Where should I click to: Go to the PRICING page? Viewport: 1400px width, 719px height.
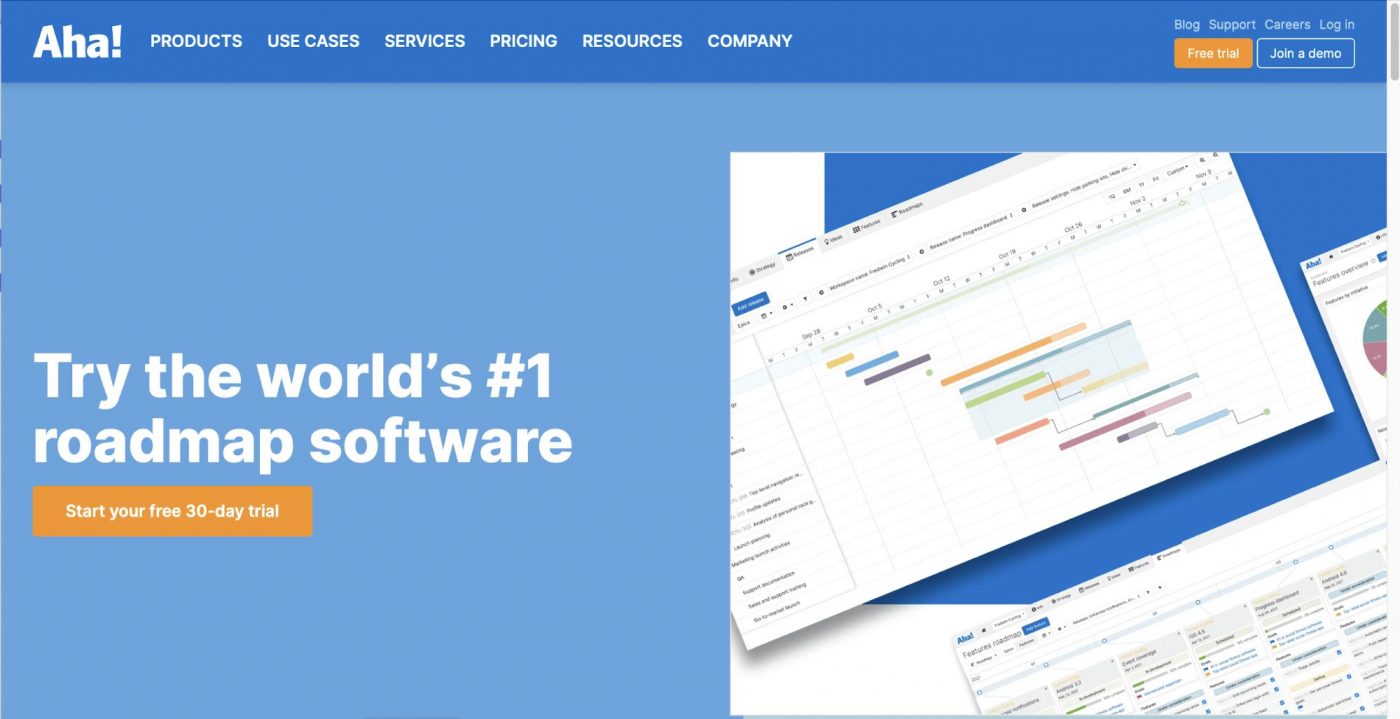[523, 41]
